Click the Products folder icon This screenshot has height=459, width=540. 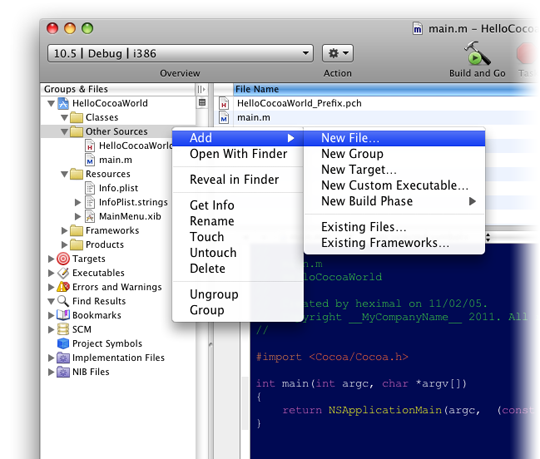[x=76, y=244]
